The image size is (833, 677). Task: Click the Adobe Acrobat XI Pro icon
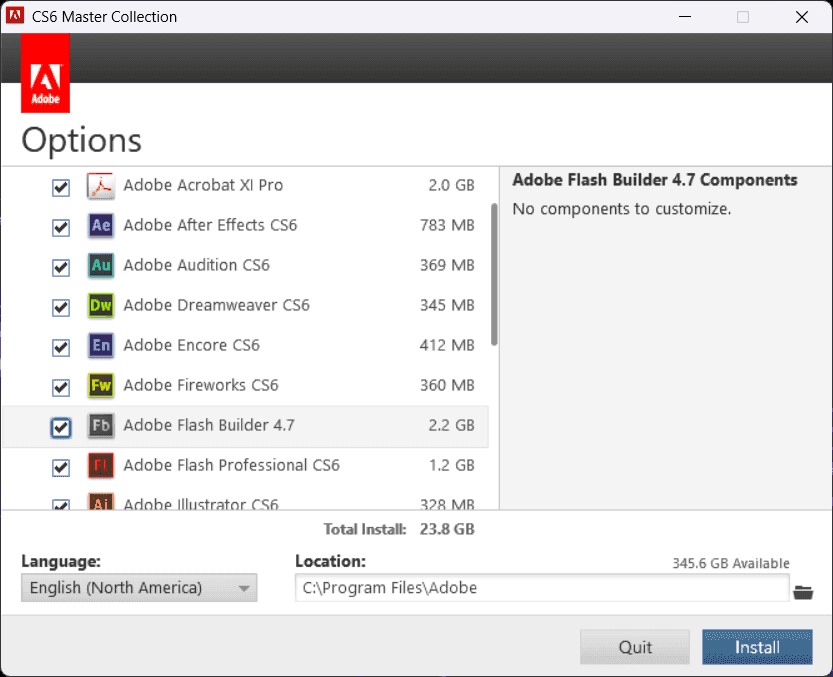(x=101, y=186)
